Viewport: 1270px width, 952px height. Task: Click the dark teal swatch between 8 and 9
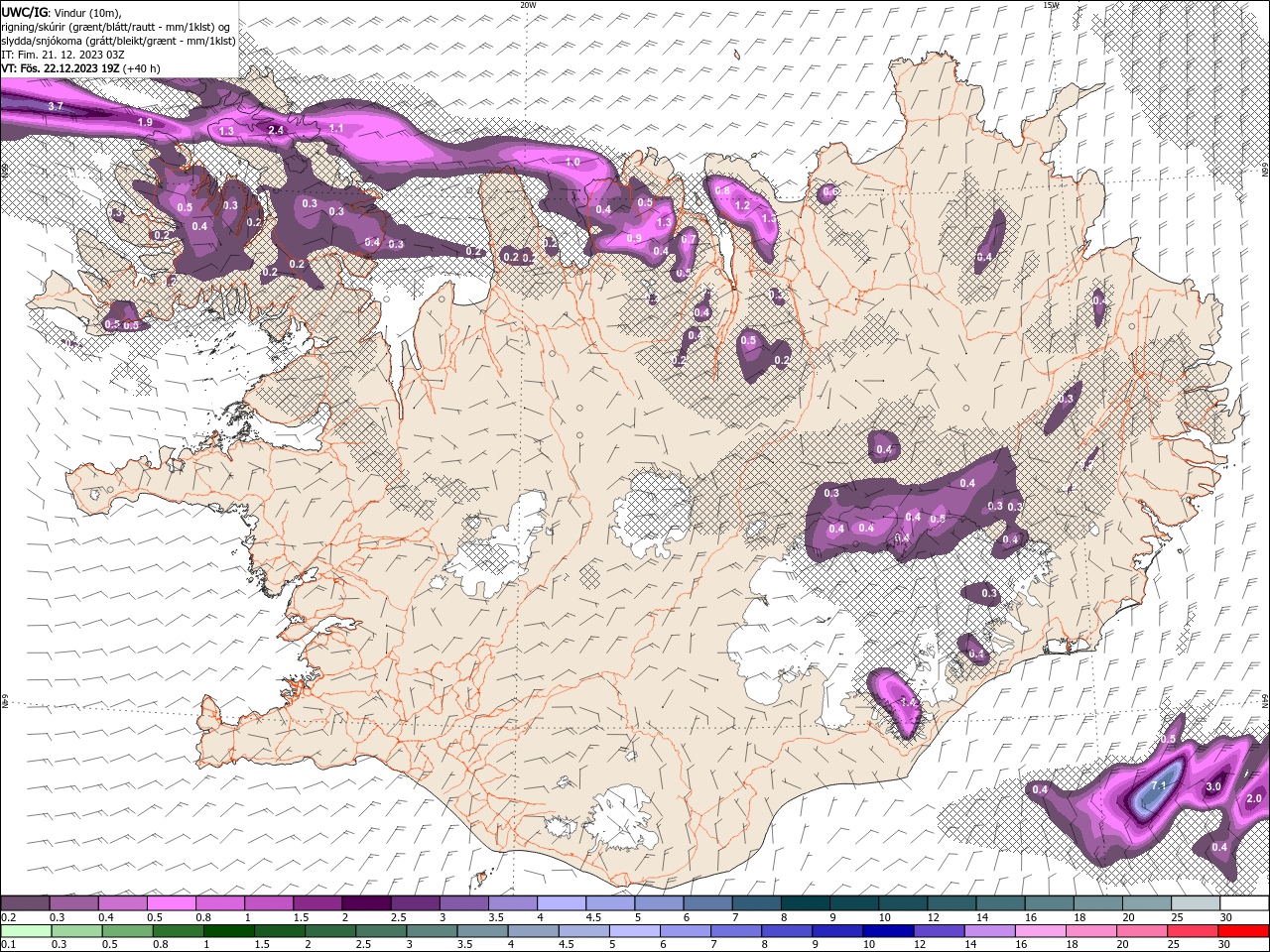click(x=806, y=903)
